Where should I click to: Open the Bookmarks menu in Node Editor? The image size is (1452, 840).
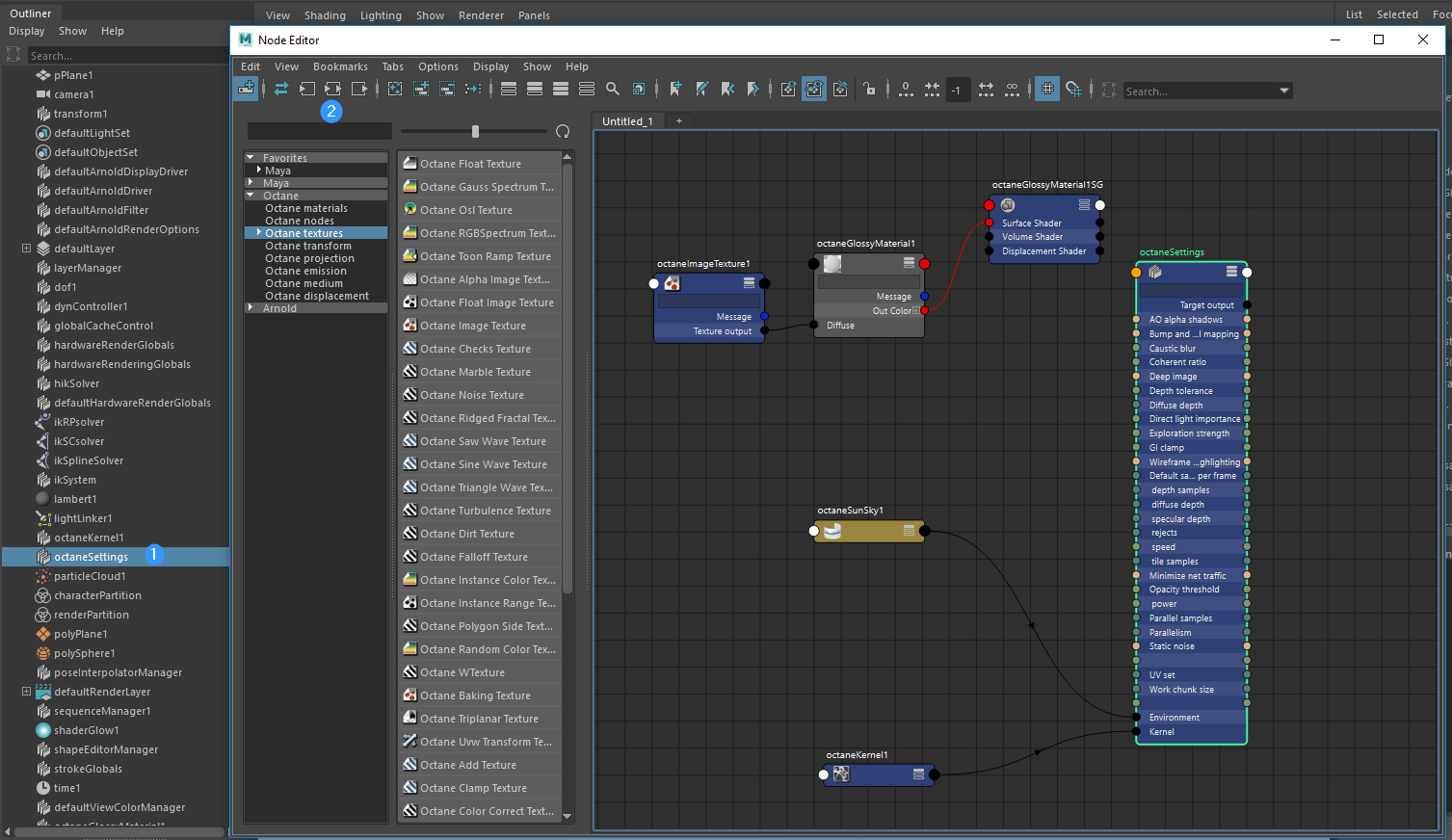point(340,66)
